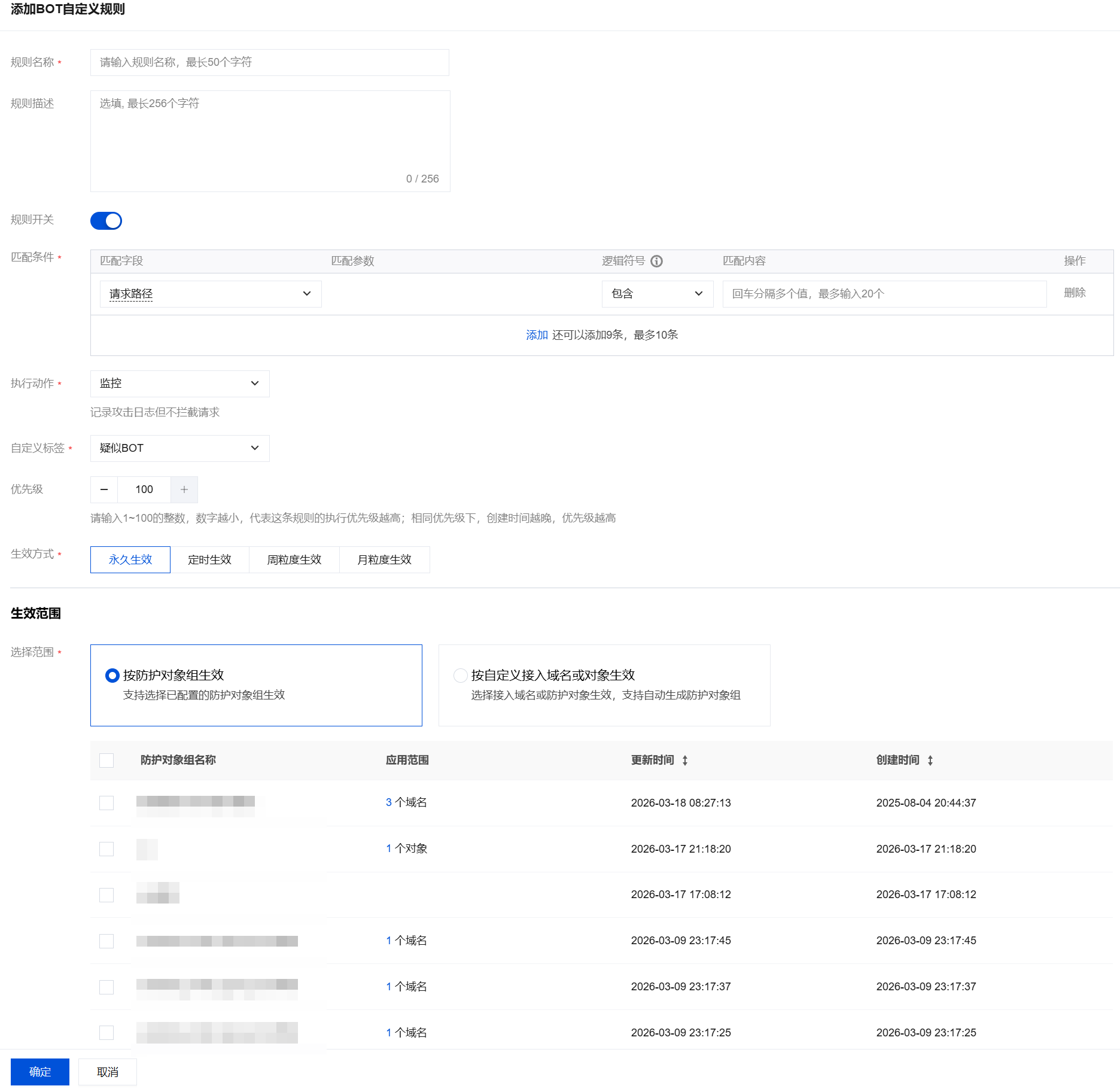The width and height of the screenshot is (1120, 1092).
Task: Decrease priority with the minus button
Action: click(104, 489)
